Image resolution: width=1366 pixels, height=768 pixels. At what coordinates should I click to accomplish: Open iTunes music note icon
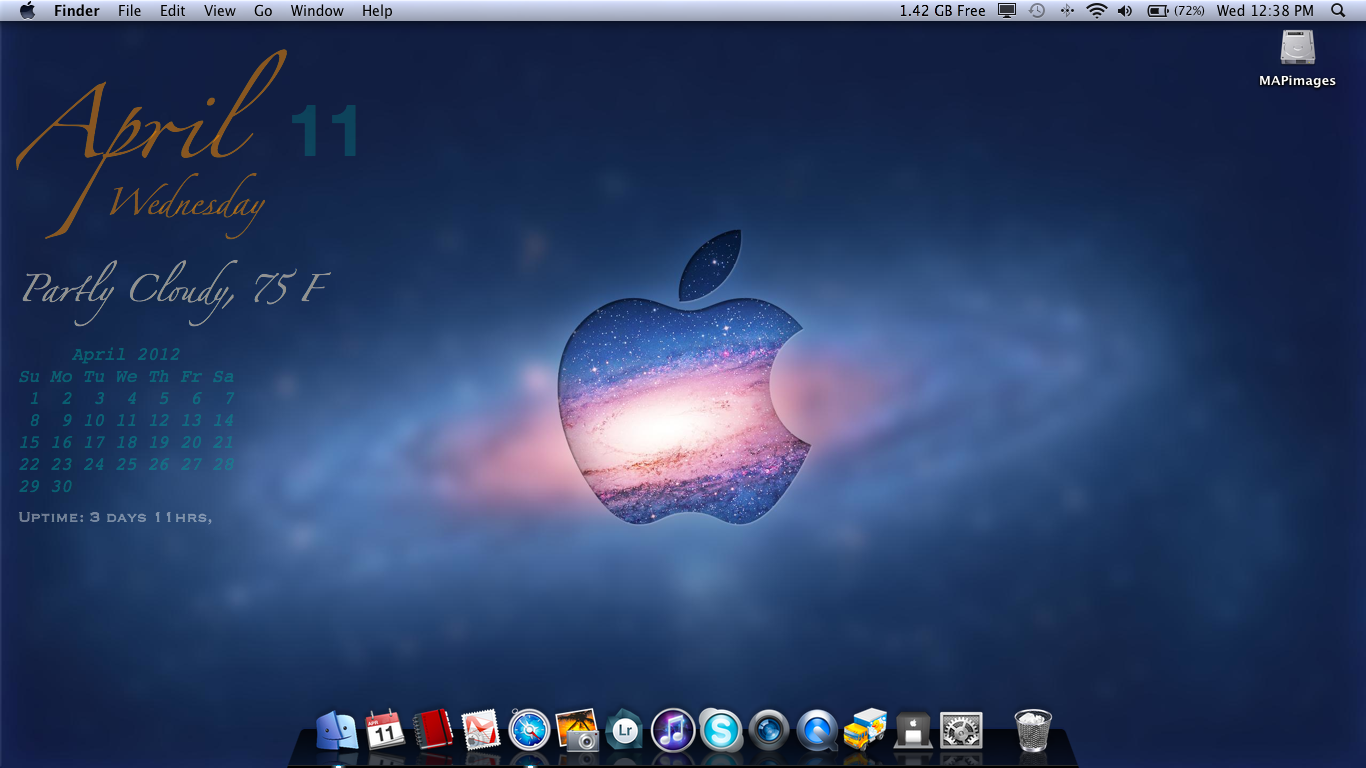click(673, 730)
